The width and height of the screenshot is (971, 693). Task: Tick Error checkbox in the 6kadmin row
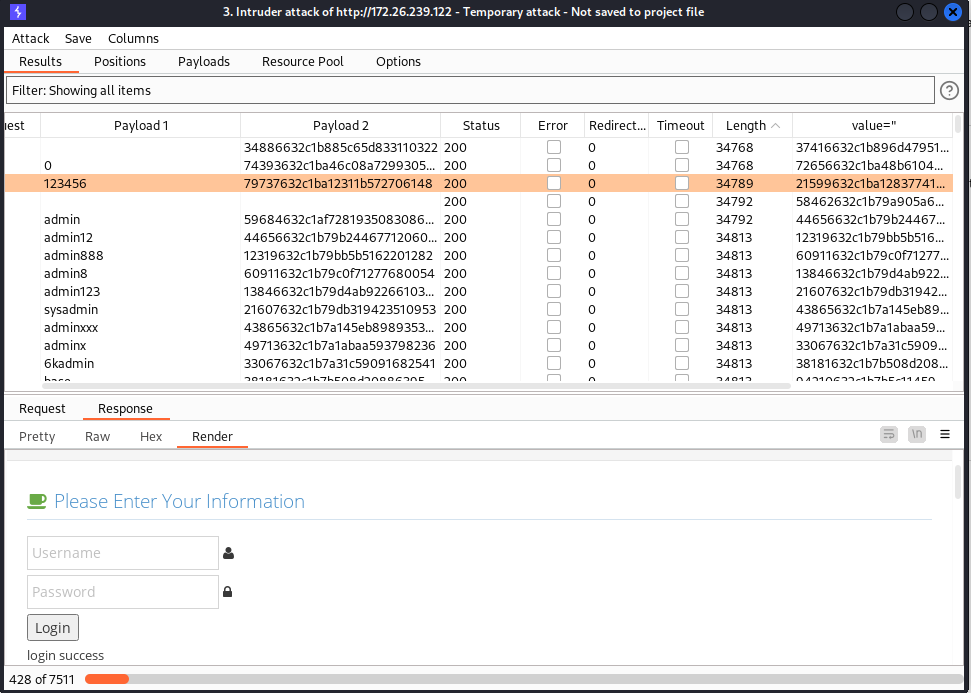pos(554,363)
